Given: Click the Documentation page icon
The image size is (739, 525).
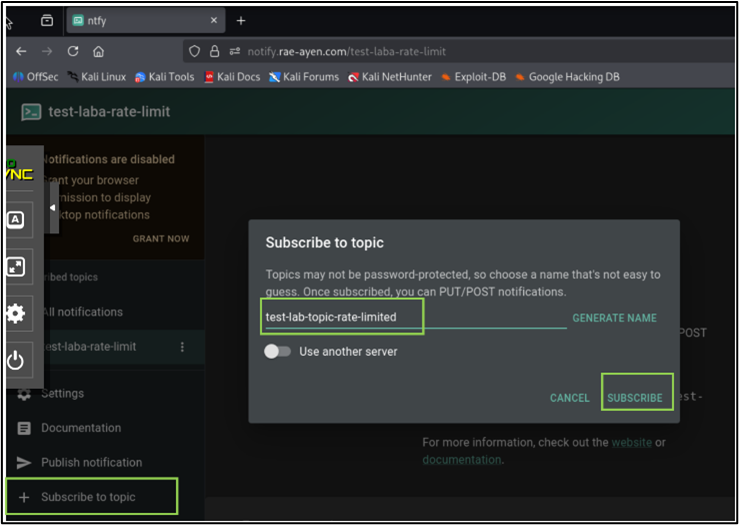Looking at the screenshot, I should click(24, 428).
